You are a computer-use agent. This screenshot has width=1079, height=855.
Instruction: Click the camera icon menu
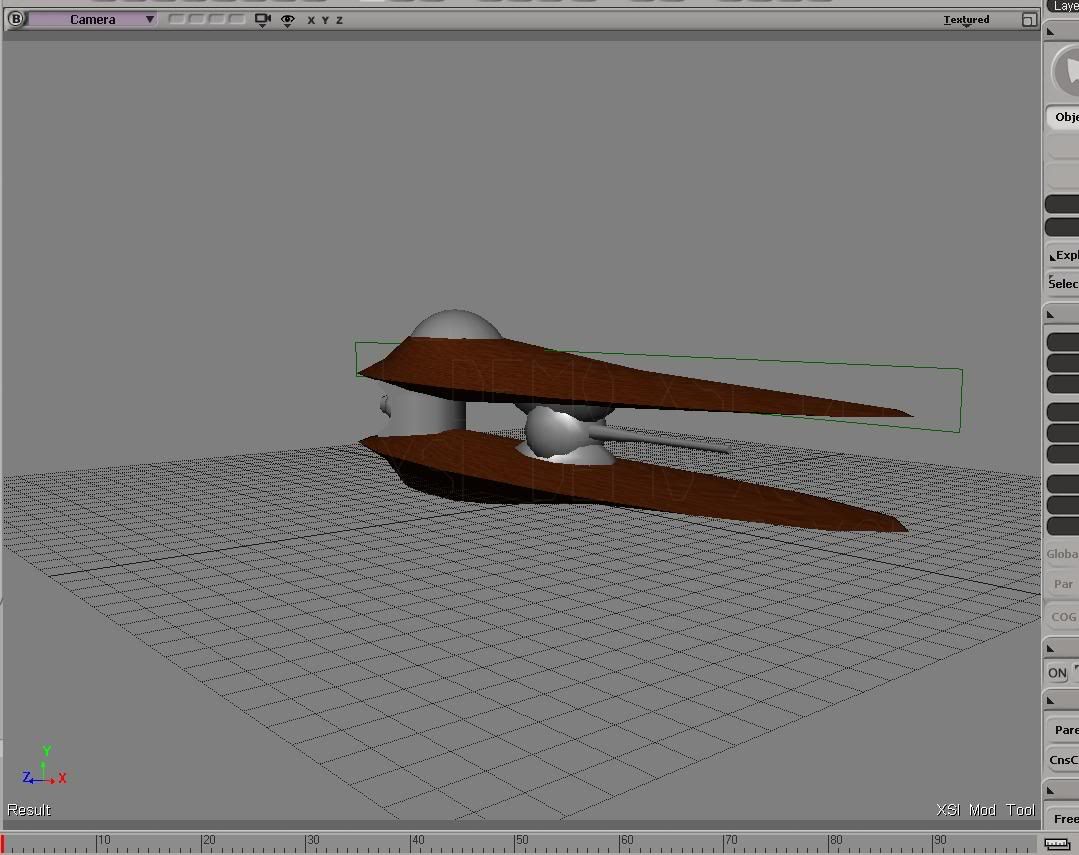(262, 20)
